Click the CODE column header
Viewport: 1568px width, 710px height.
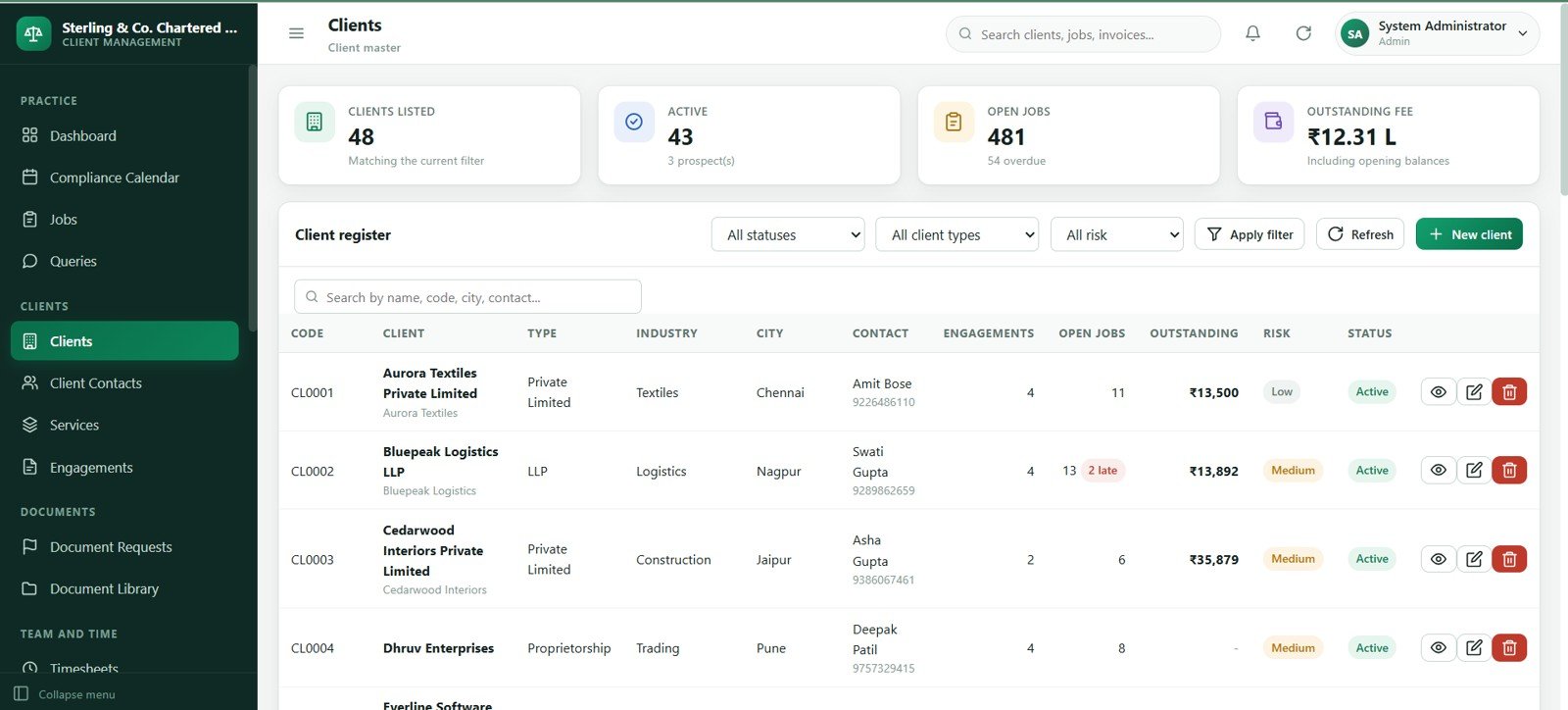[x=307, y=333]
